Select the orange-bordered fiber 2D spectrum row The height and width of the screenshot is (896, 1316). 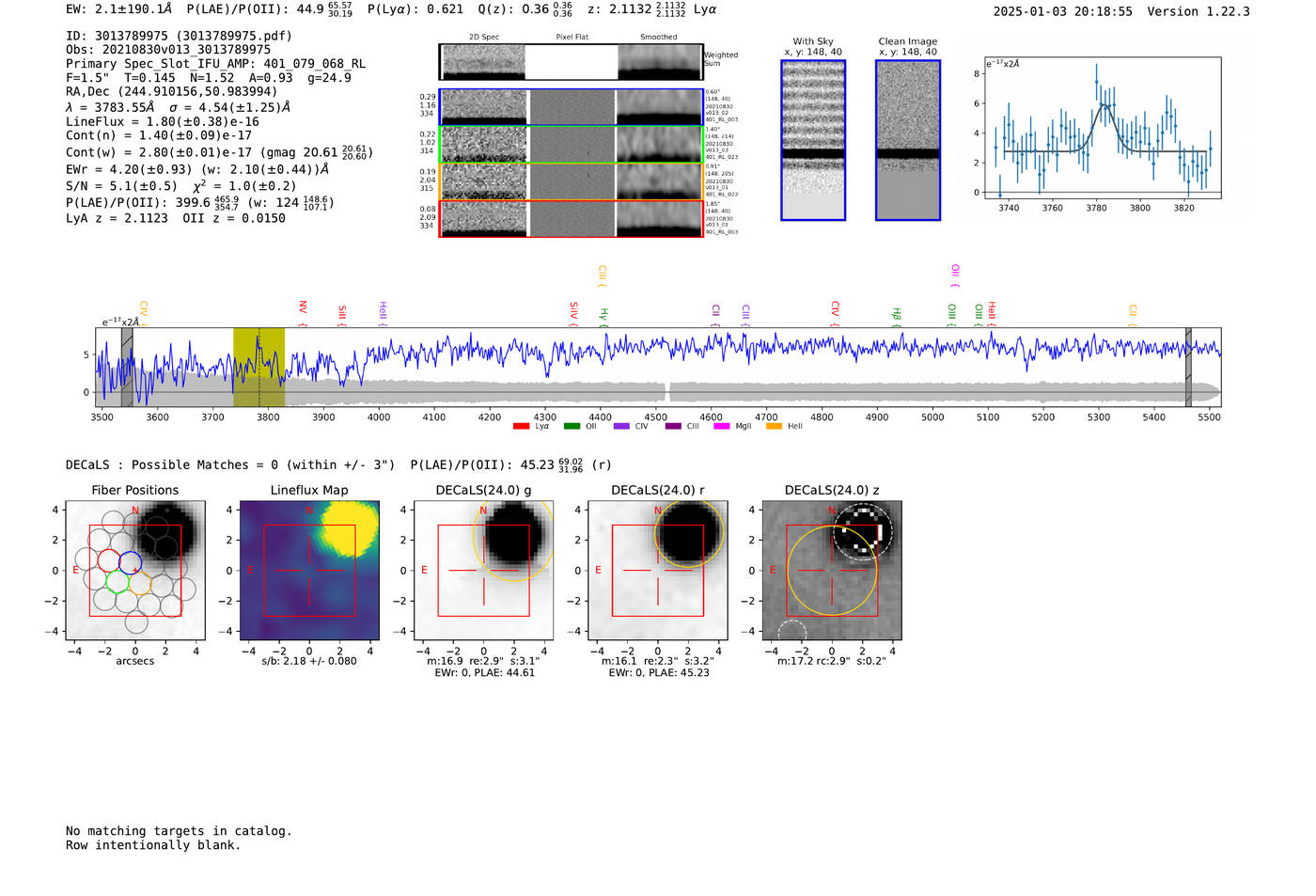point(572,181)
